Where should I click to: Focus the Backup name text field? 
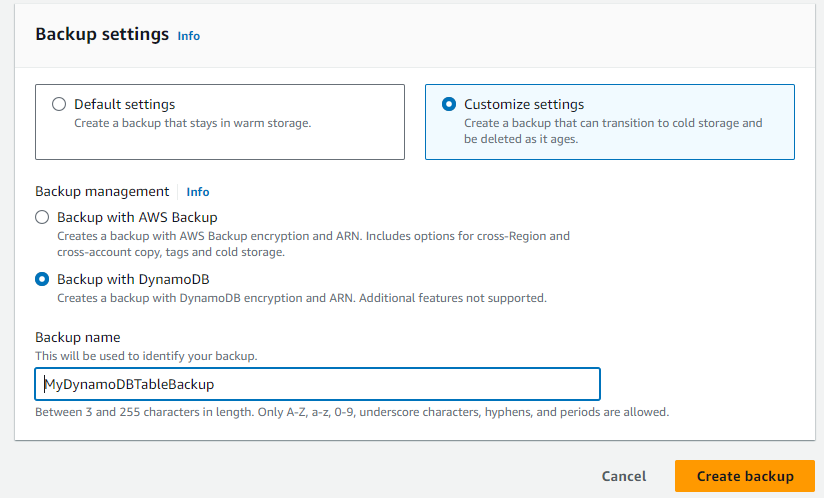coord(317,384)
